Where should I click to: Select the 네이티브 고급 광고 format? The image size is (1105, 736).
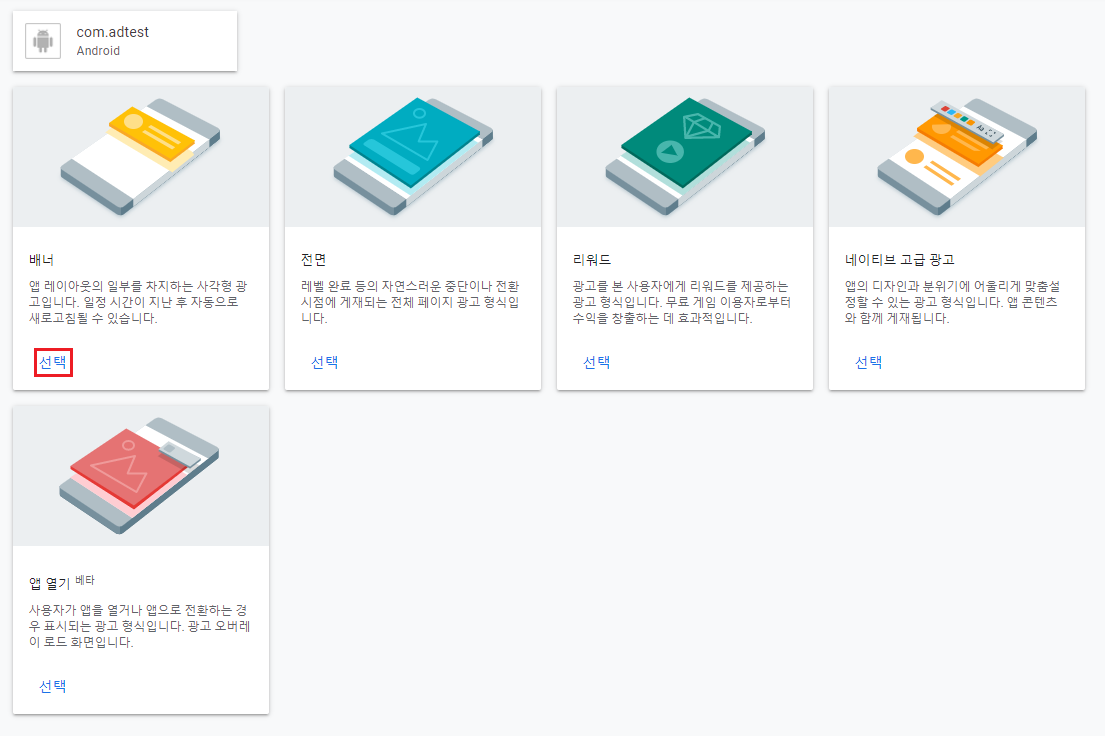(868, 362)
